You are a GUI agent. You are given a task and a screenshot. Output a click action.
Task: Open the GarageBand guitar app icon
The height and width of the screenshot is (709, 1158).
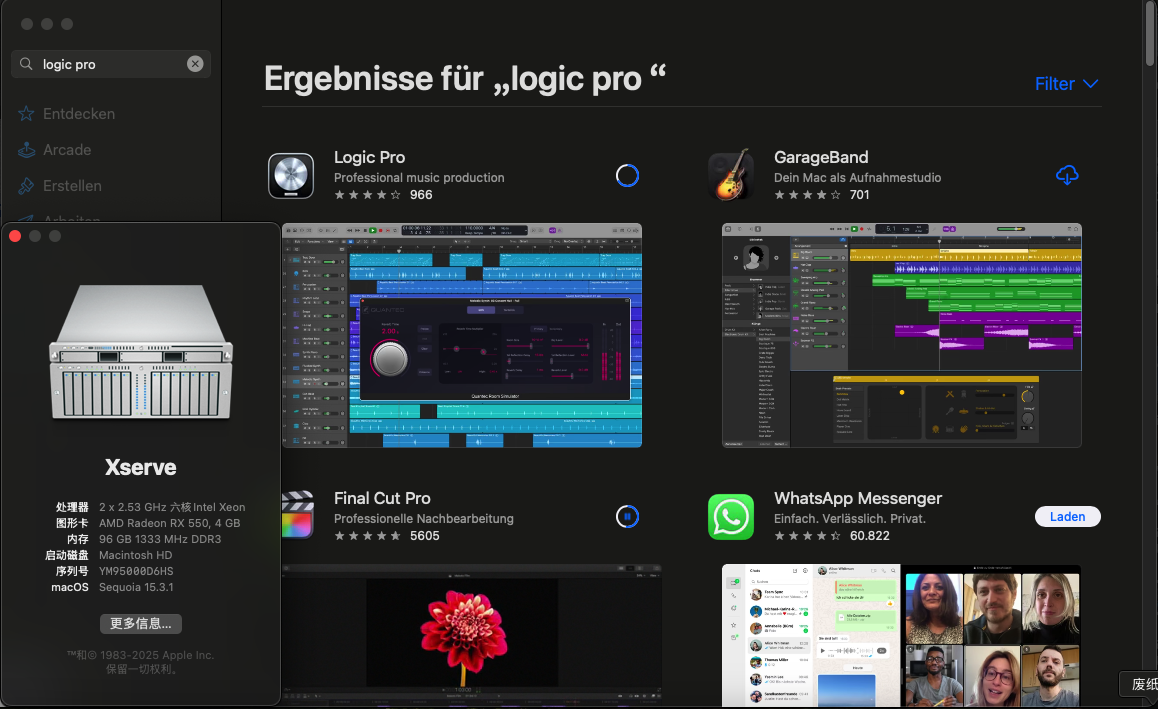pyautogui.click(x=731, y=175)
